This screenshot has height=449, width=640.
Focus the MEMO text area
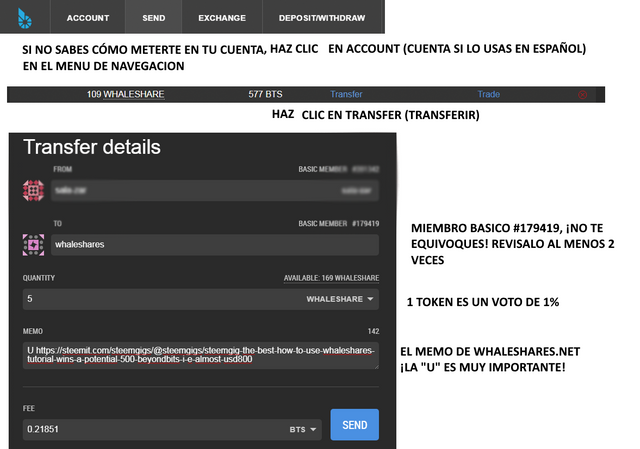(x=200, y=356)
